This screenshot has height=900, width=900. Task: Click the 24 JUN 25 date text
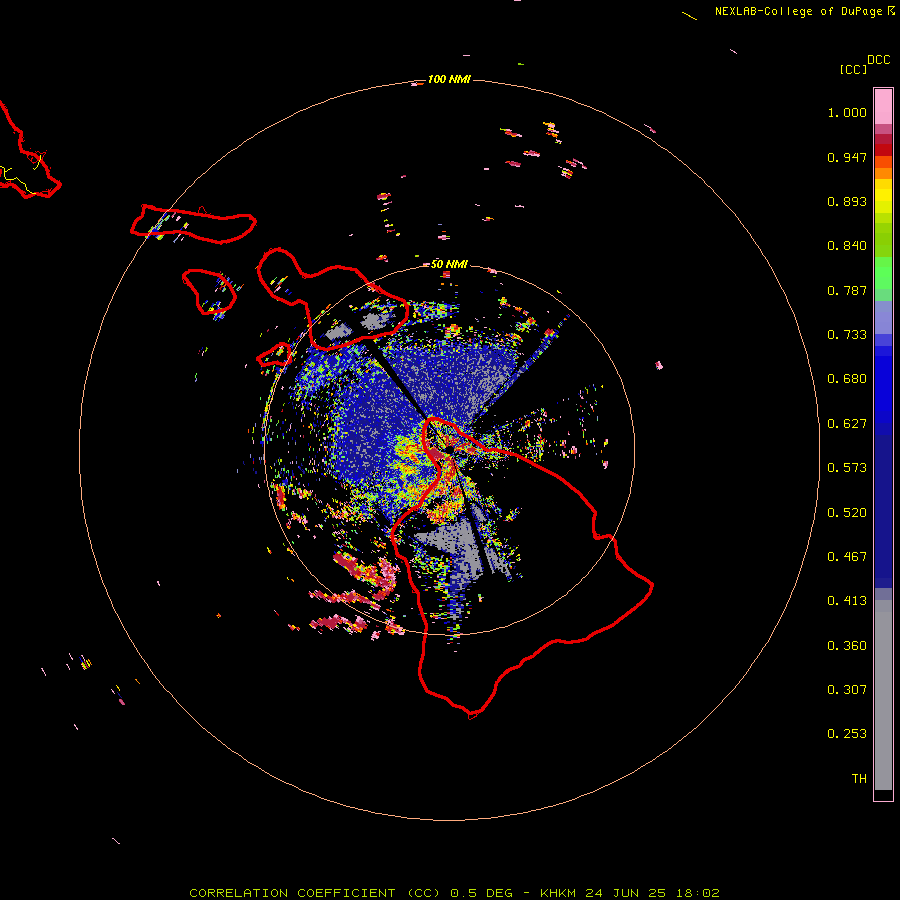tap(626, 893)
